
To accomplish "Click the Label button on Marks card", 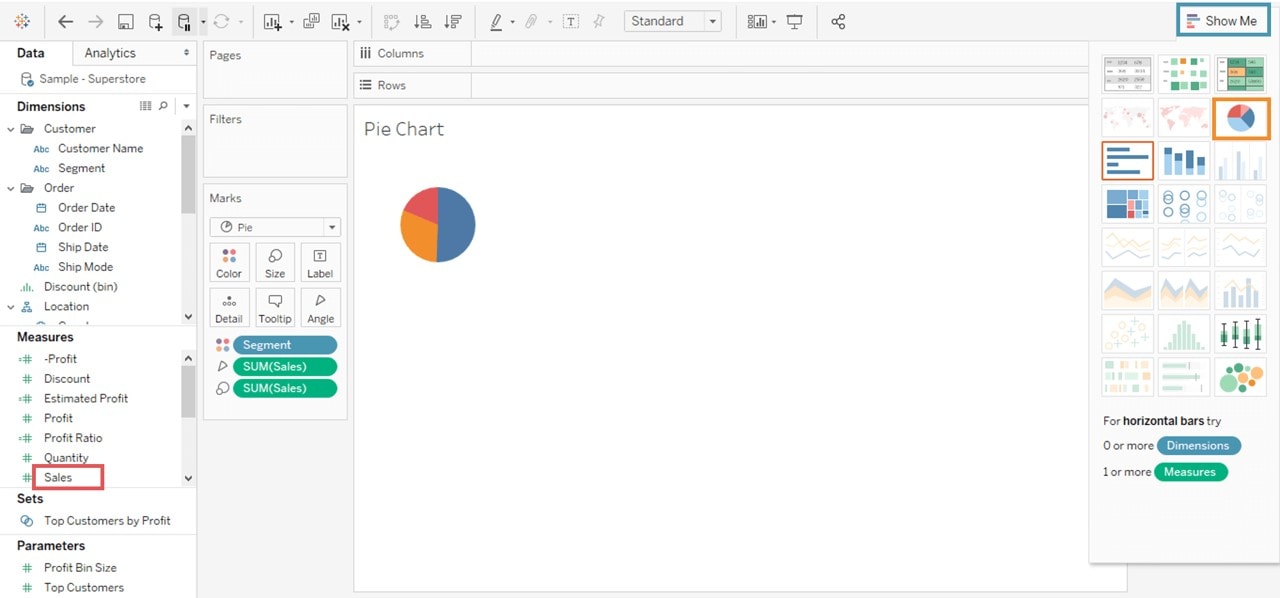I will 320,262.
